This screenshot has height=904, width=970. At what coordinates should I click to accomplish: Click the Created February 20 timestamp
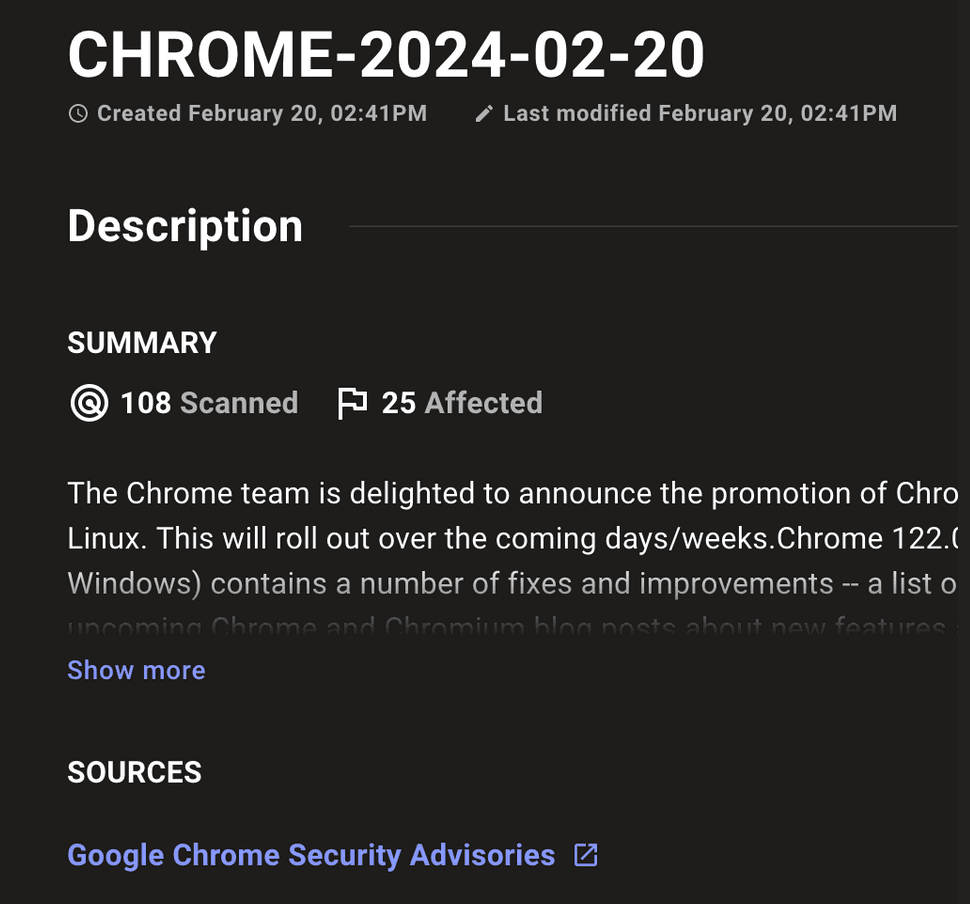tap(262, 114)
